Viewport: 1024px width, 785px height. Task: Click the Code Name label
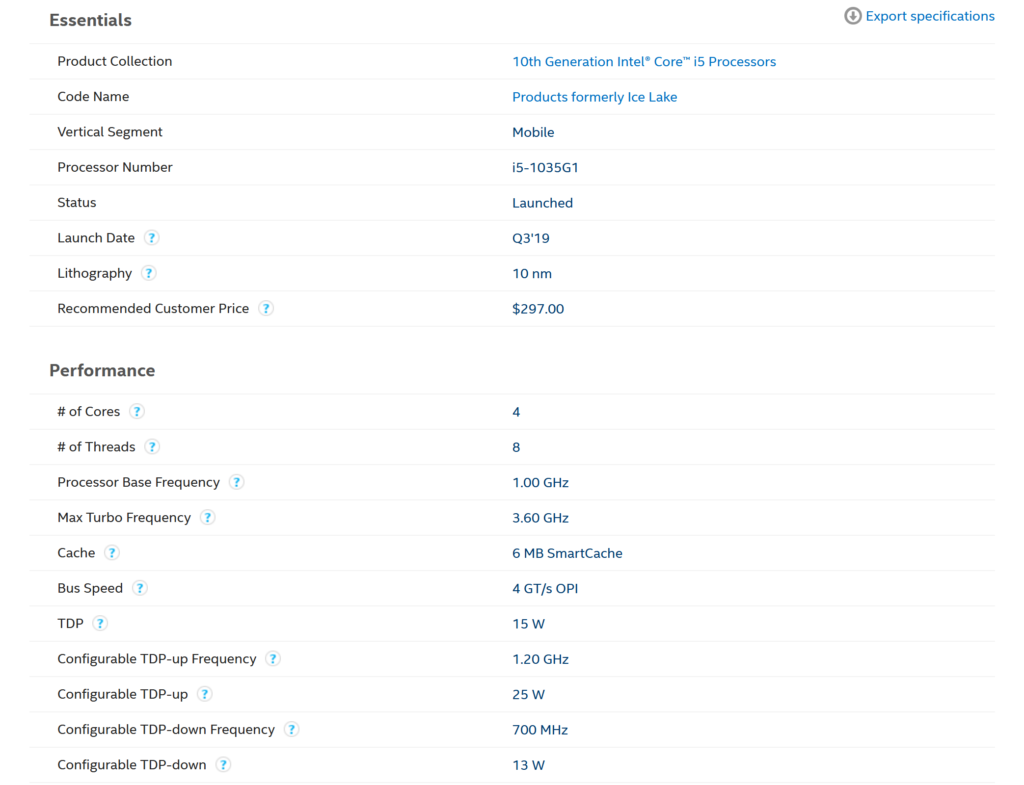93,97
